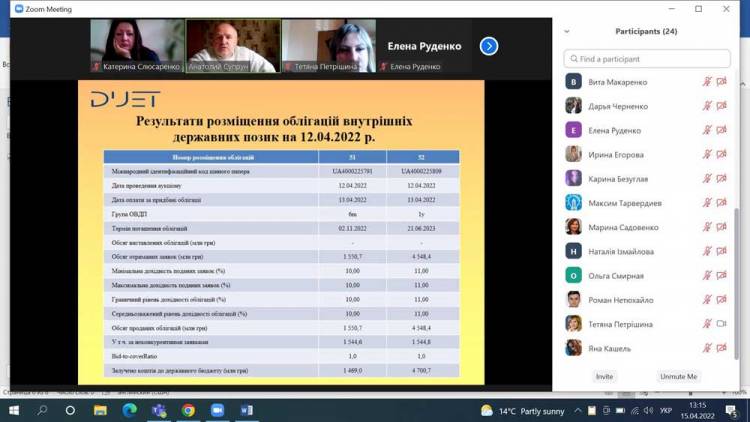Open the УКР keyboard language switcher
This screenshot has height=422, width=750.
tap(666, 411)
